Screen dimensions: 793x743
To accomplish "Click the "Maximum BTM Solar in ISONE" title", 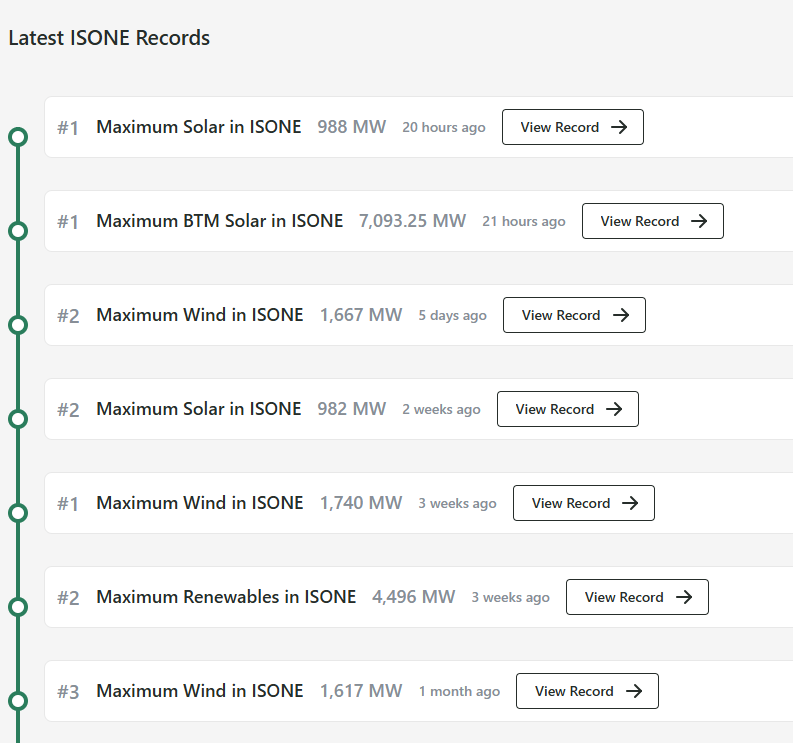I will [219, 221].
